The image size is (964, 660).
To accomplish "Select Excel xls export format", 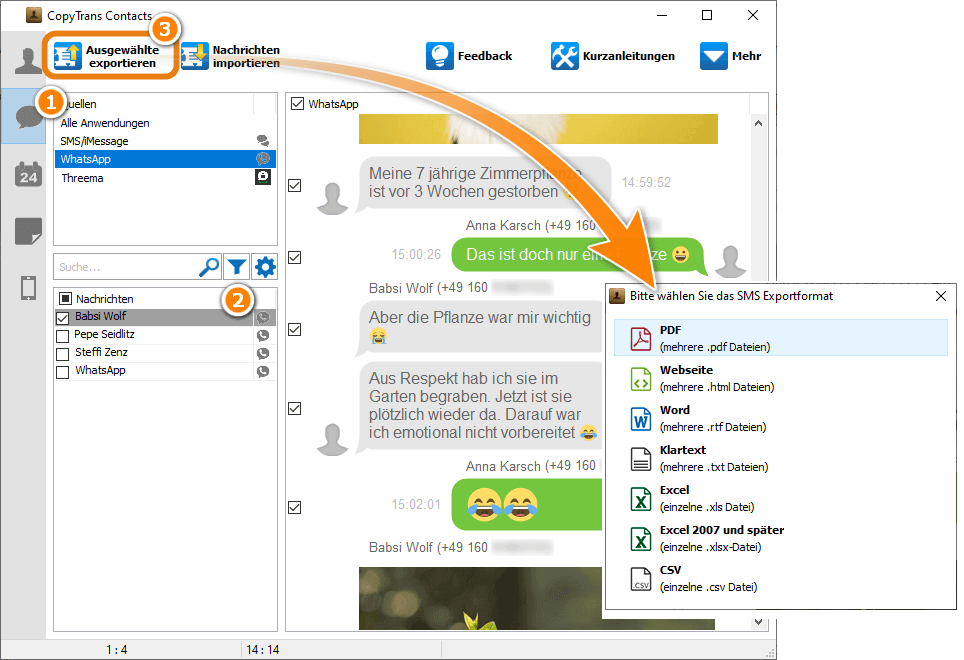I will [x=780, y=498].
